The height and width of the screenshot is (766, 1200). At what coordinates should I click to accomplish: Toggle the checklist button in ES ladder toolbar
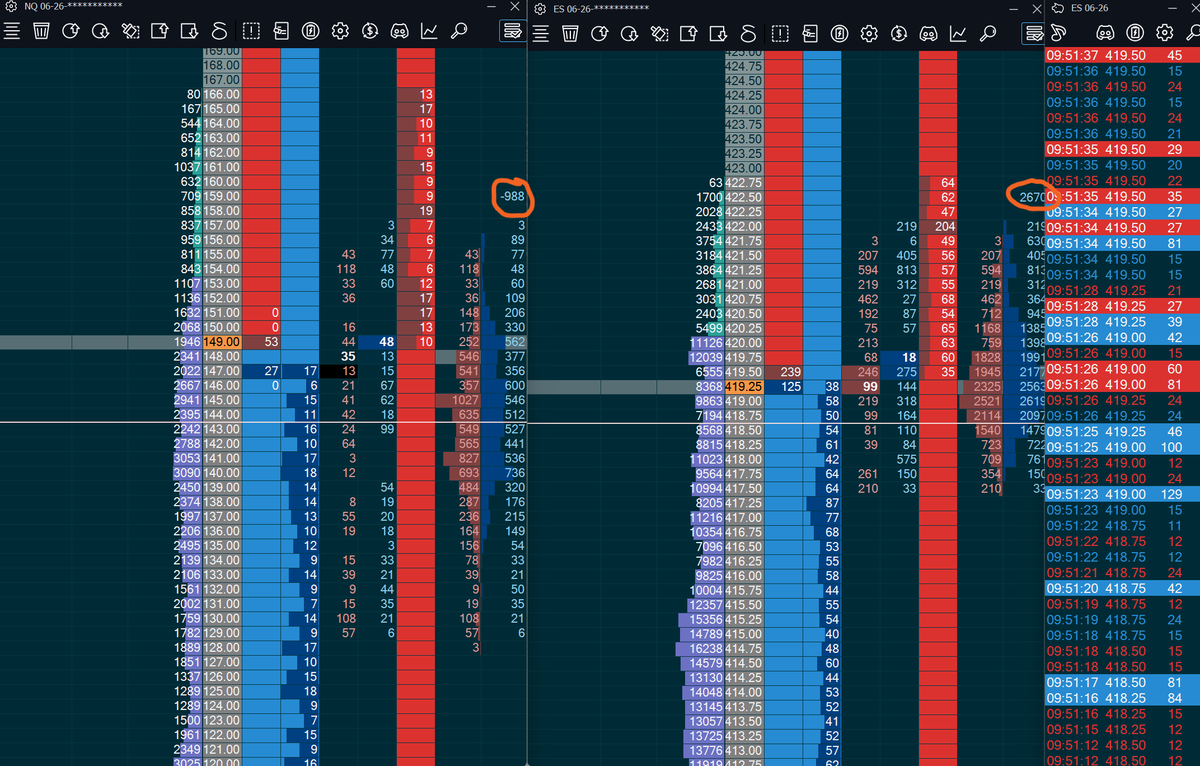(1033, 32)
